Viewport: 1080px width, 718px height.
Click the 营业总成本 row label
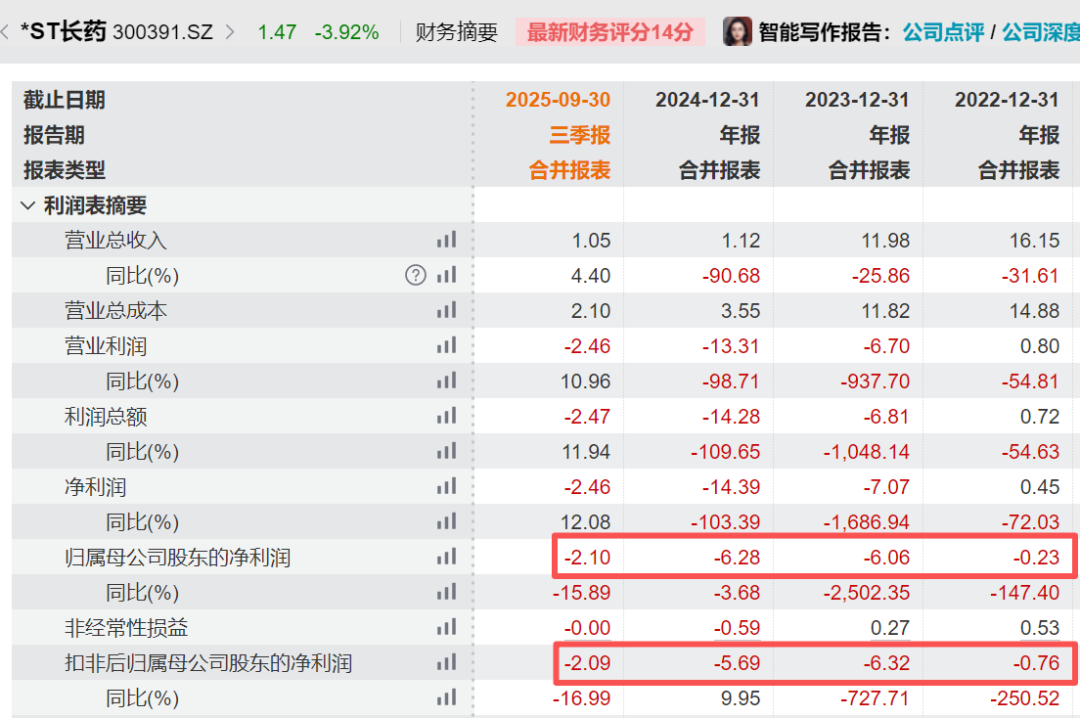pyautogui.click(x=116, y=310)
